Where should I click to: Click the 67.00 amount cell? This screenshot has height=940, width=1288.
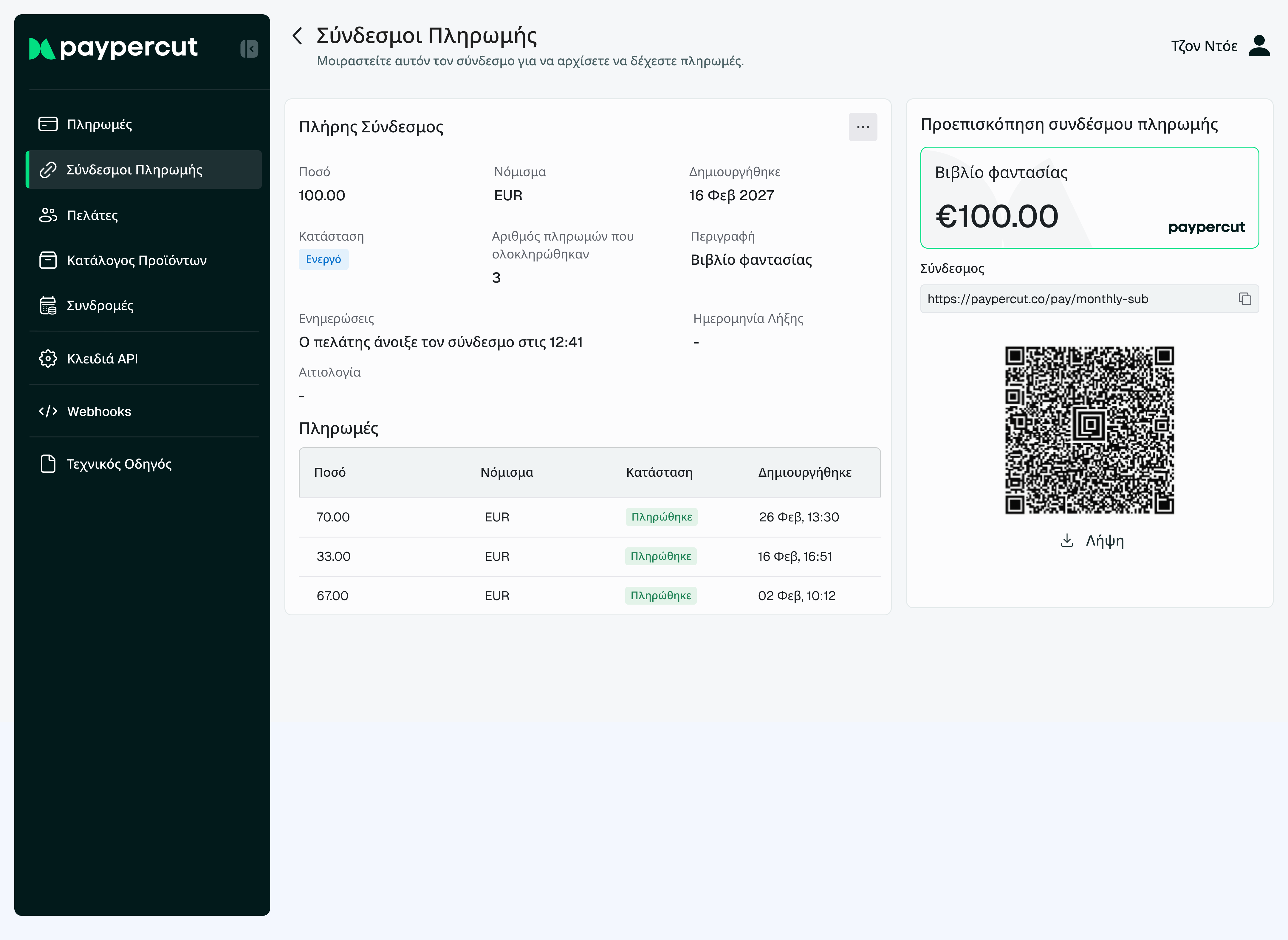[332, 595]
